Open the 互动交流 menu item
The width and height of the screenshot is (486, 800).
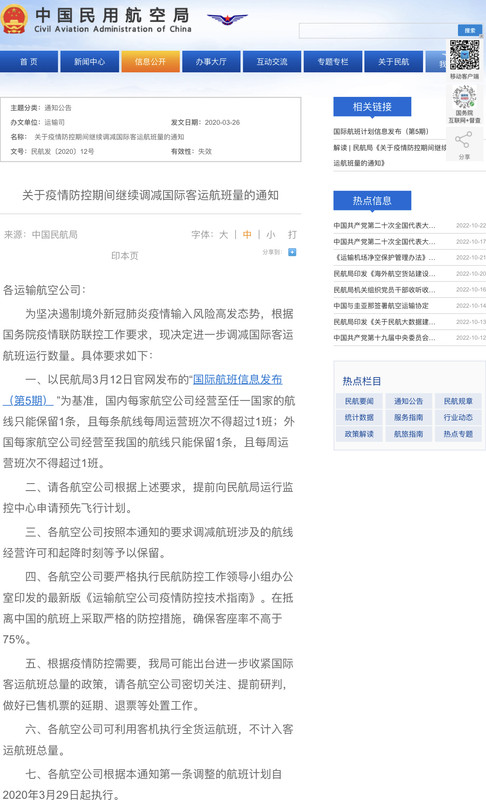click(x=272, y=62)
